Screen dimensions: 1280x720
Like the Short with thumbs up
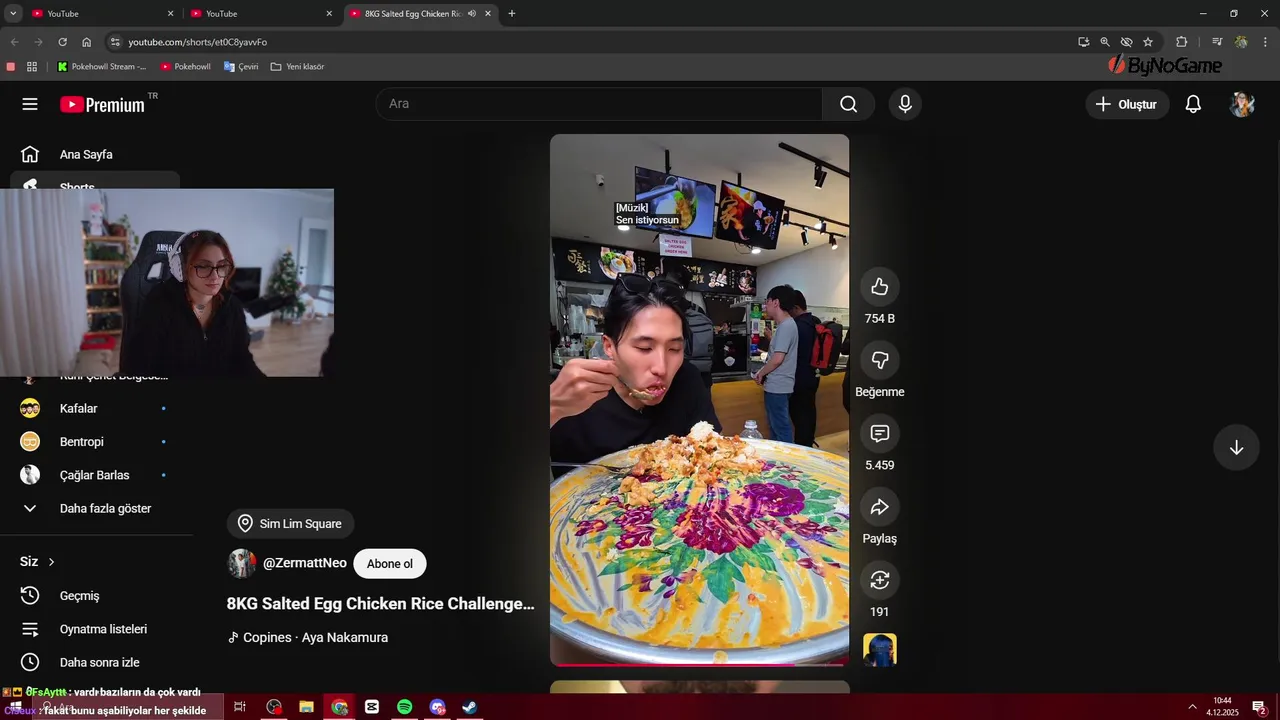click(880, 287)
